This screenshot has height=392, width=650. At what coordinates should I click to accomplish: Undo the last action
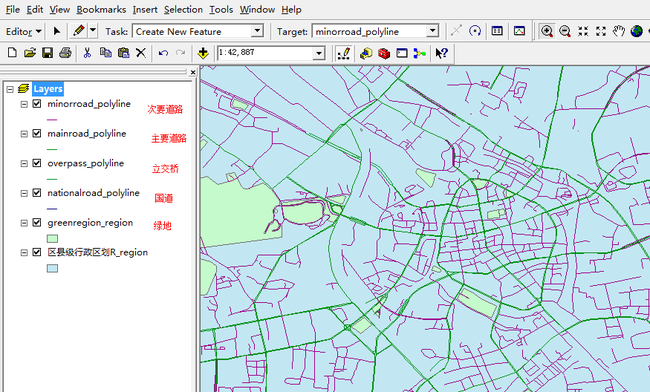click(163, 53)
